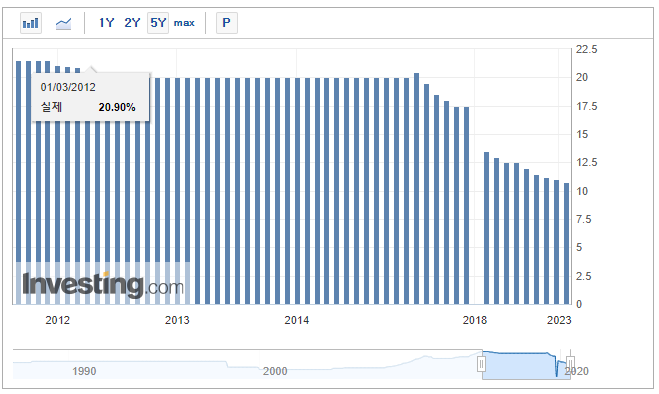
Task: Click the right handle of range navigator
Action: tap(570, 364)
